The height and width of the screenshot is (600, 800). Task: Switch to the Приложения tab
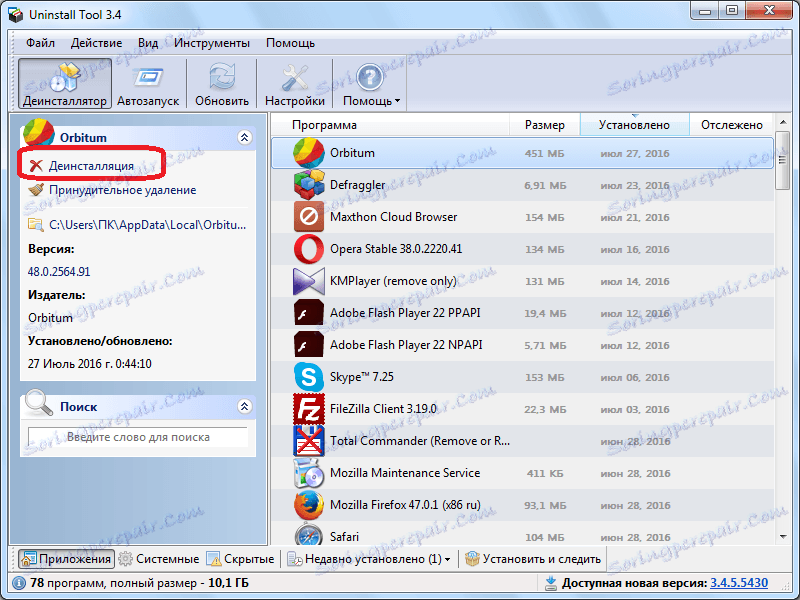[x=66, y=559]
